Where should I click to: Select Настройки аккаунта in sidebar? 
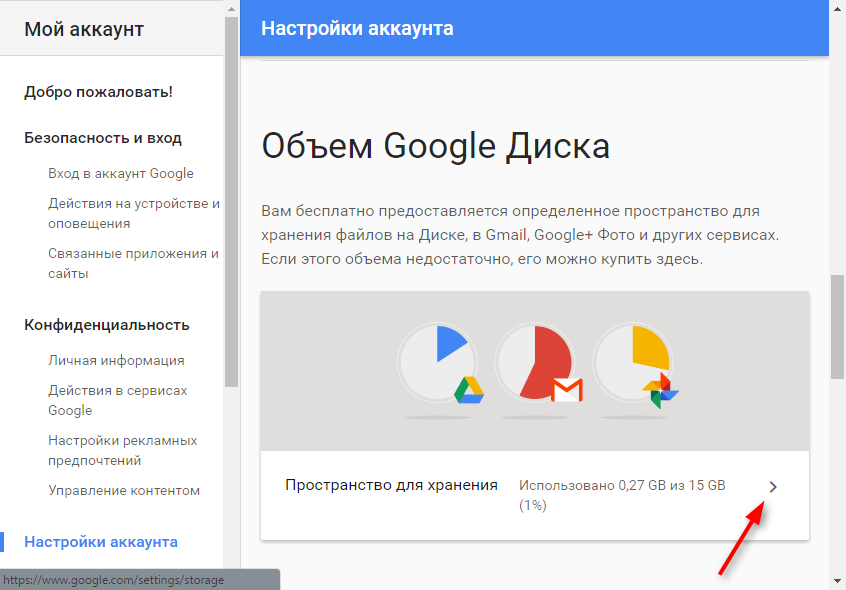point(101,542)
